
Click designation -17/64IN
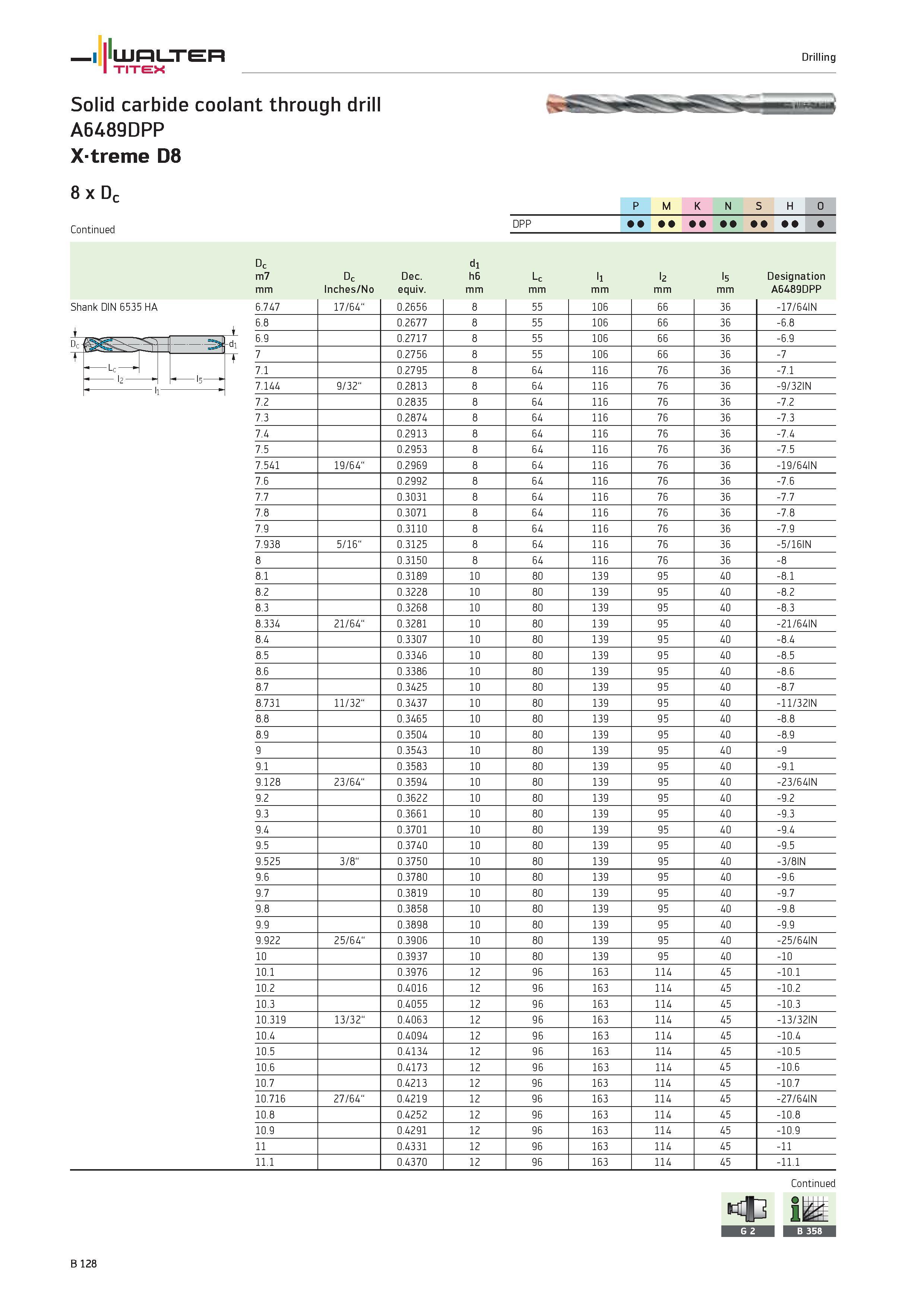coord(797,307)
